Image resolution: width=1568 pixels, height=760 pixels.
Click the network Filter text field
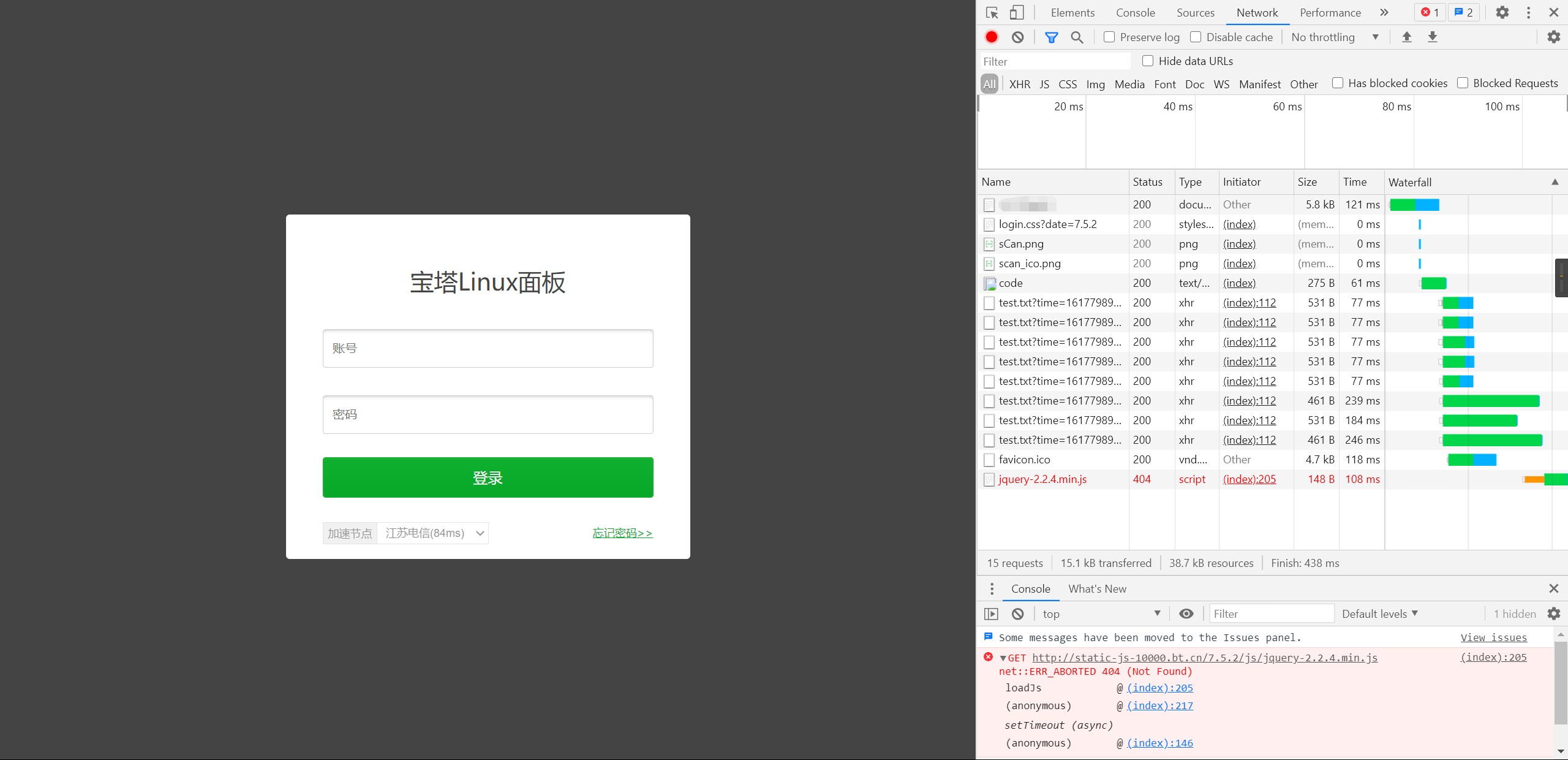[x=1055, y=61]
